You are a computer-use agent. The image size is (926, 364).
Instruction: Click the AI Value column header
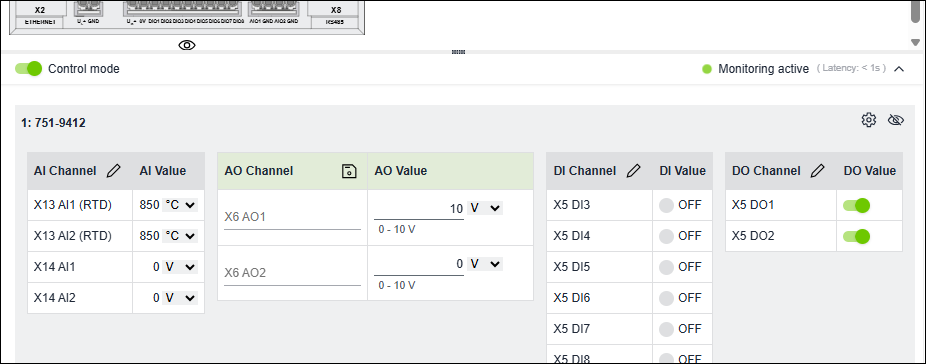[x=162, y=171]
